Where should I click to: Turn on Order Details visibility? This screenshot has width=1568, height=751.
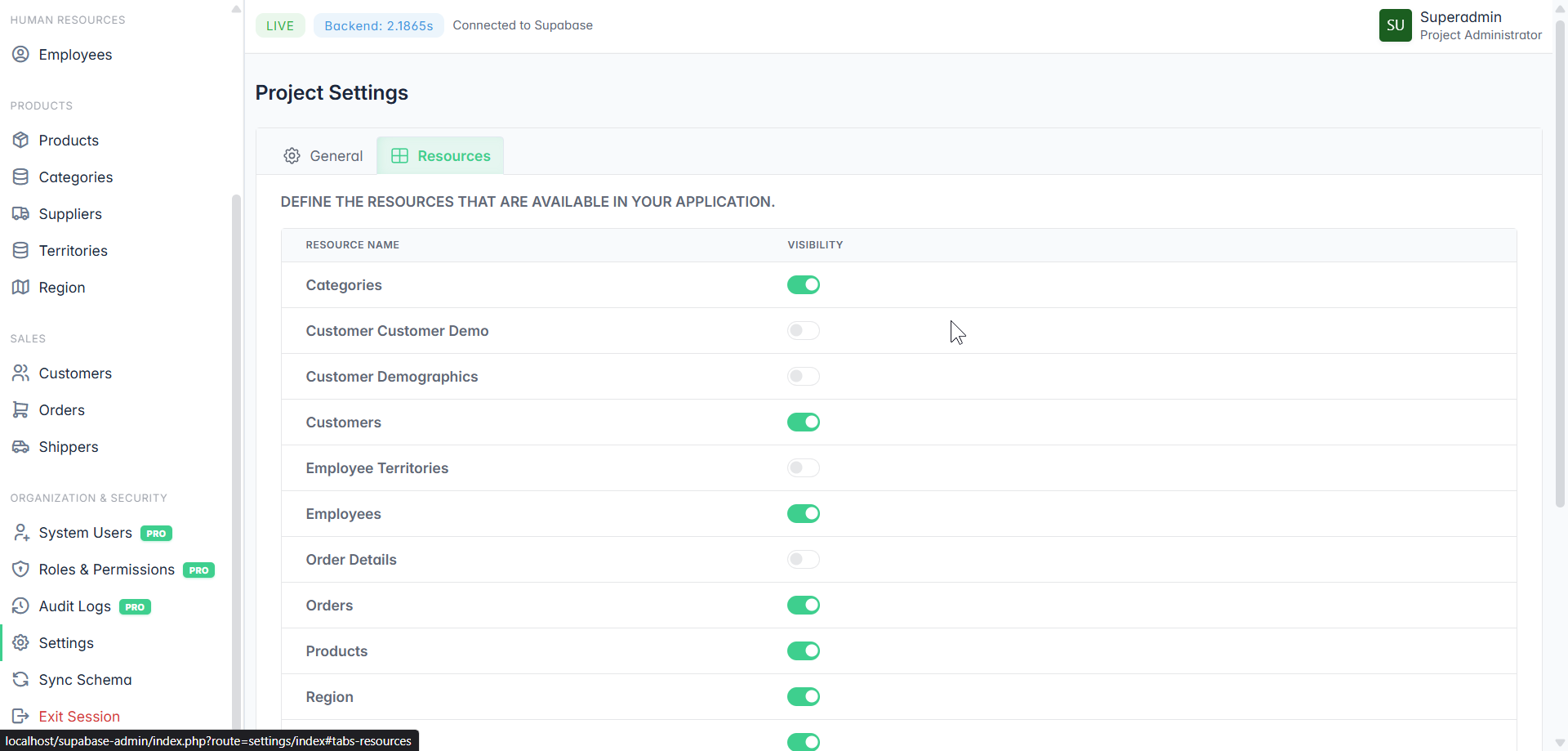pyautogui.click(x=803, y=559)
